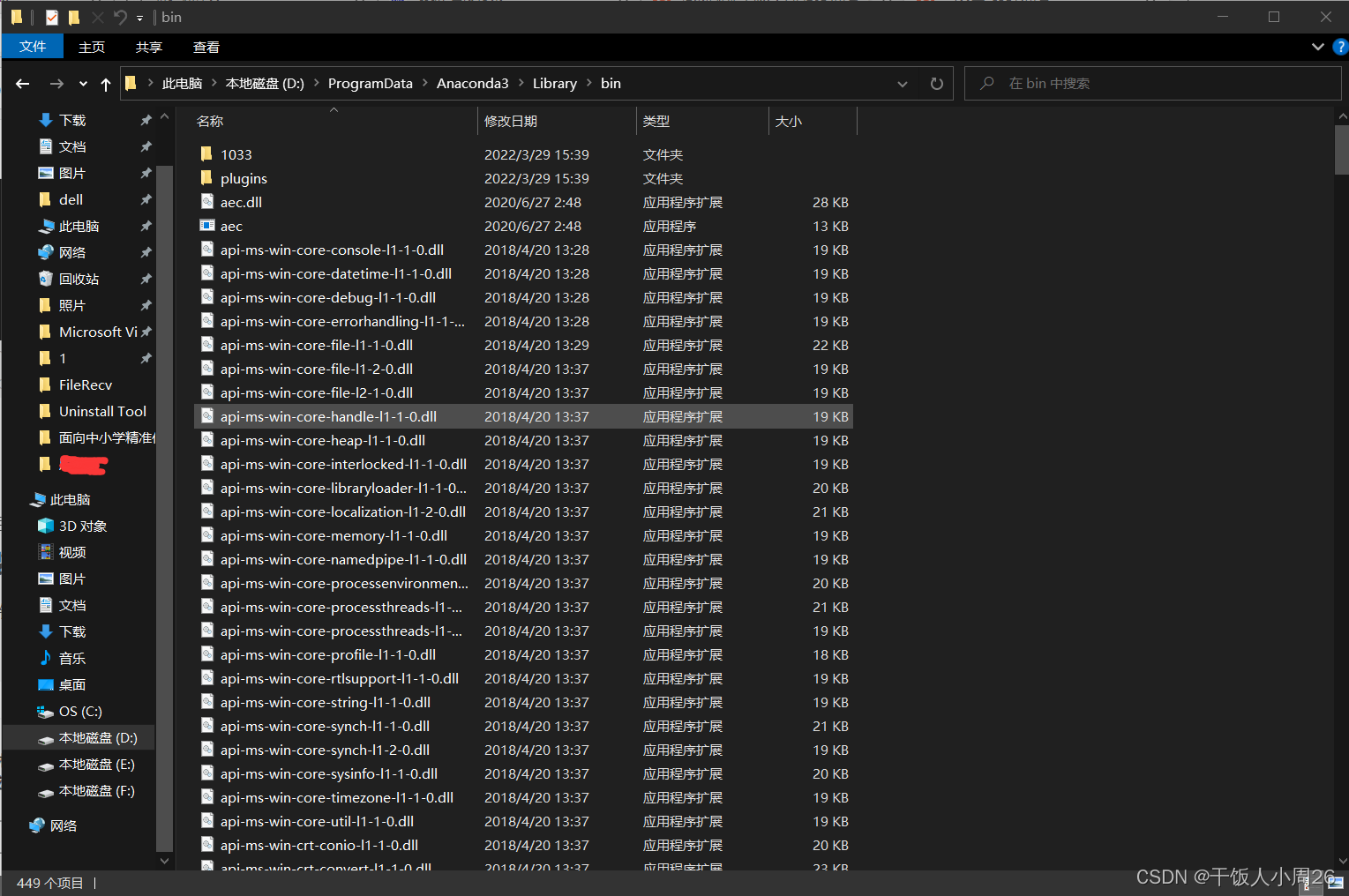Select the api-ms-win-core-heap-l1-1-0.dll file icon

coord(207,440)
